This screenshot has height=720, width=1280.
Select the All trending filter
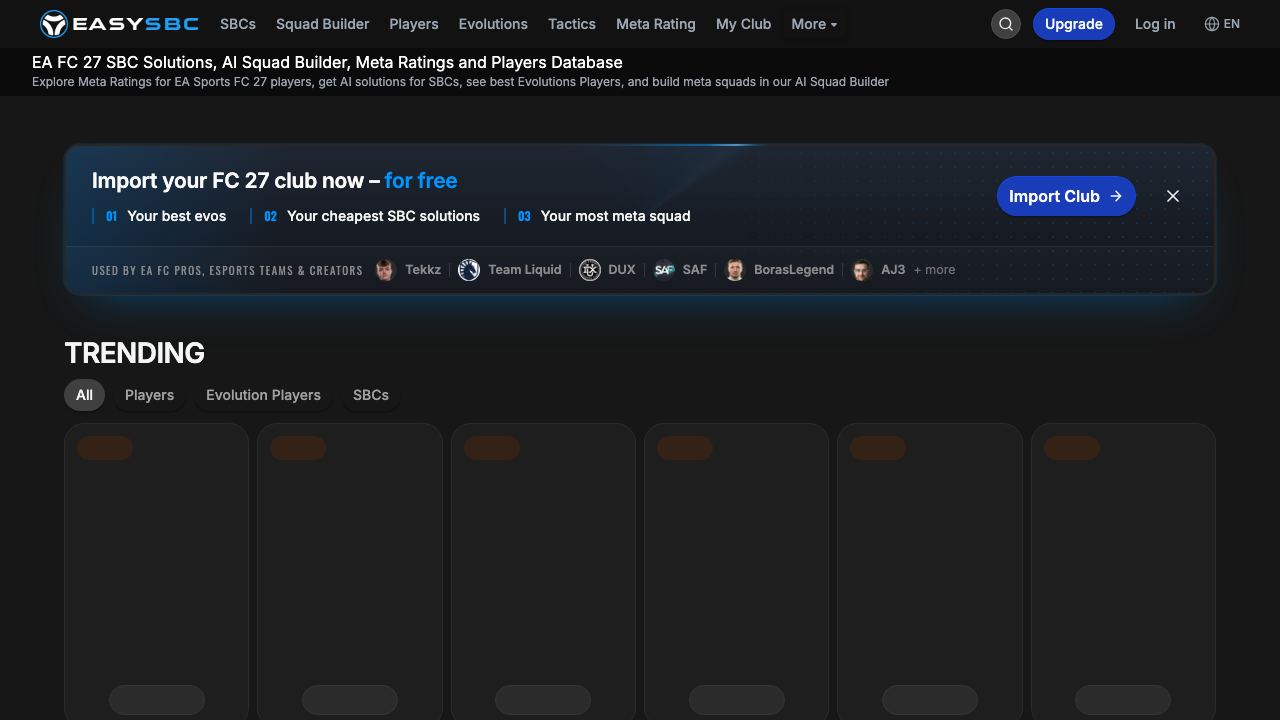(84, 395)
